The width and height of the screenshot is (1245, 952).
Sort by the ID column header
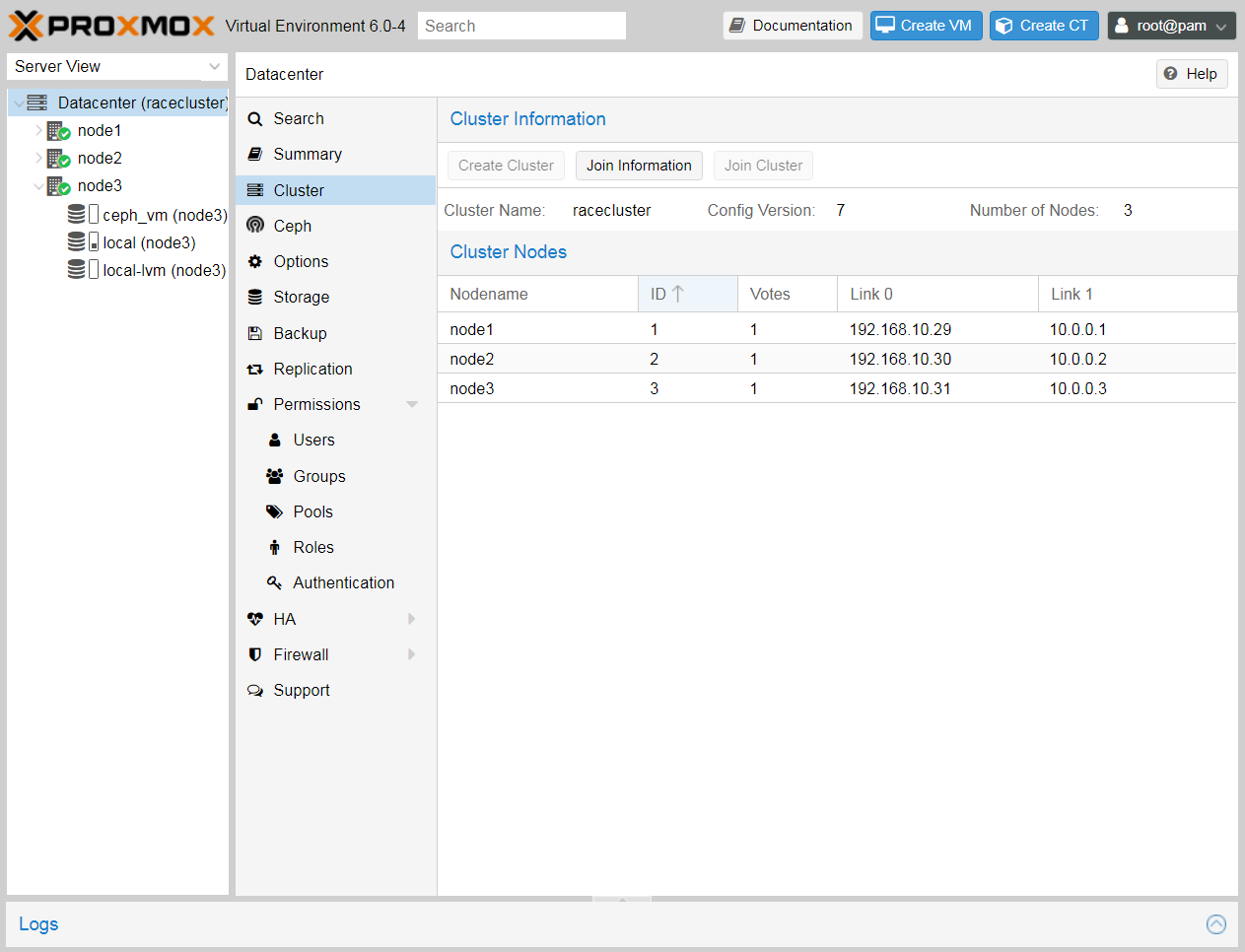[x=687, y=294]
